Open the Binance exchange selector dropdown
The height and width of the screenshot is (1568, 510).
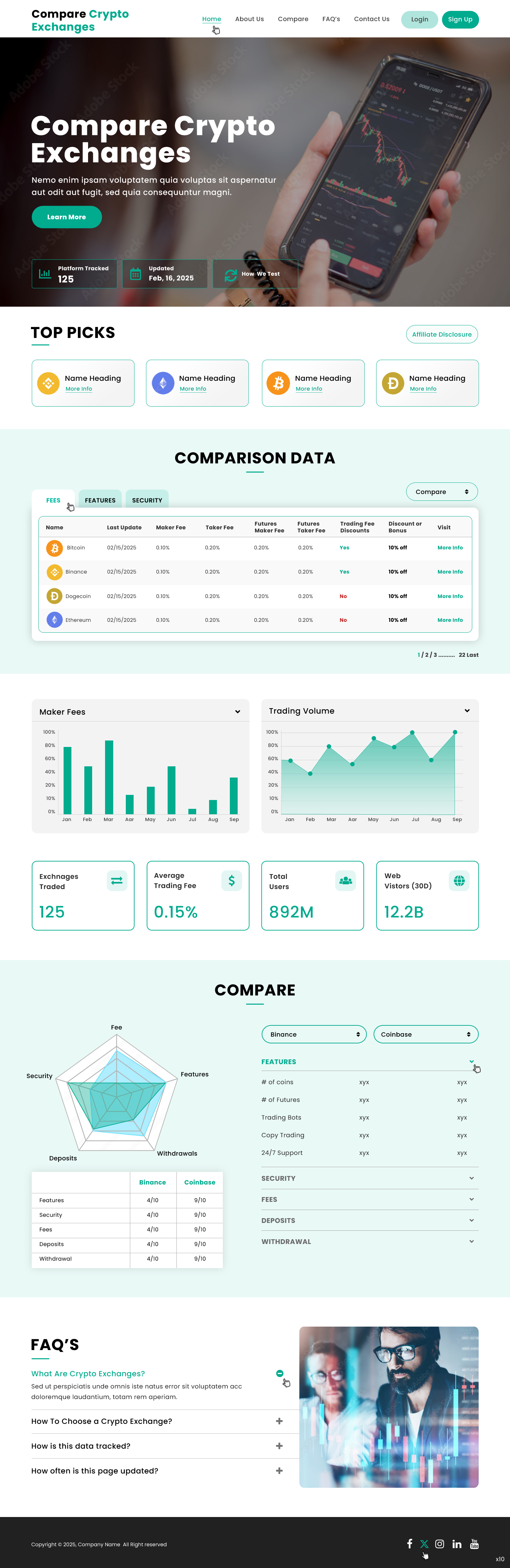coord(314,1034)
